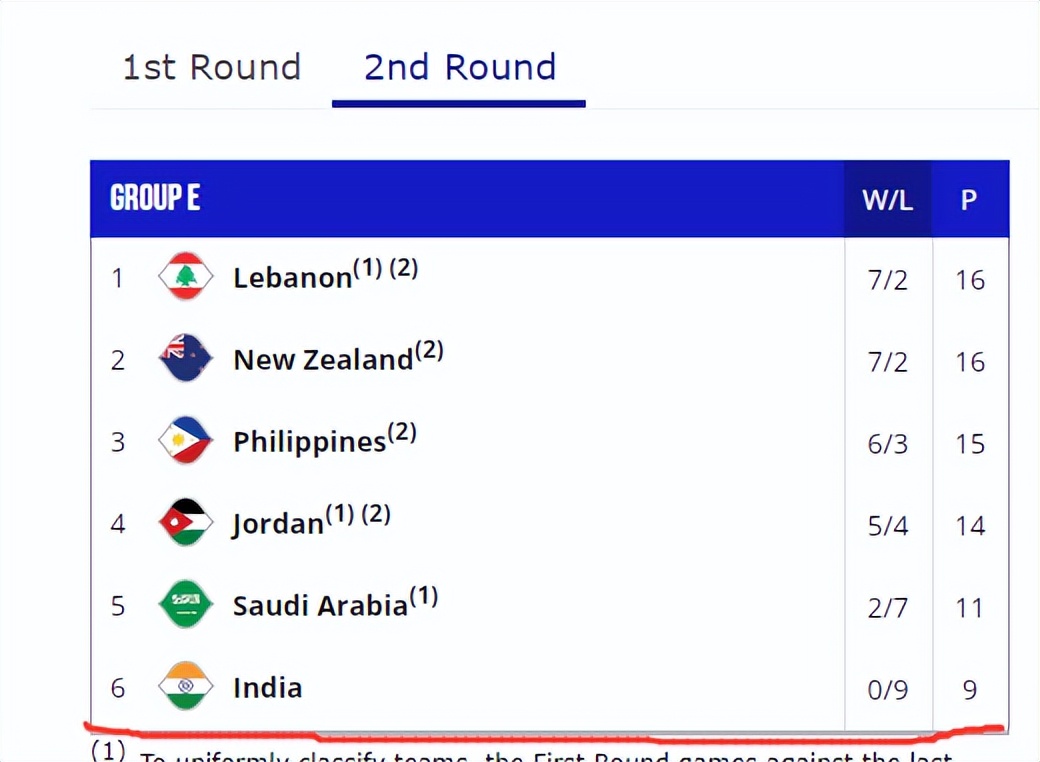Open the Lebanon team link
The width and height of the screenshot is (1040, 762).
[292, 277]
